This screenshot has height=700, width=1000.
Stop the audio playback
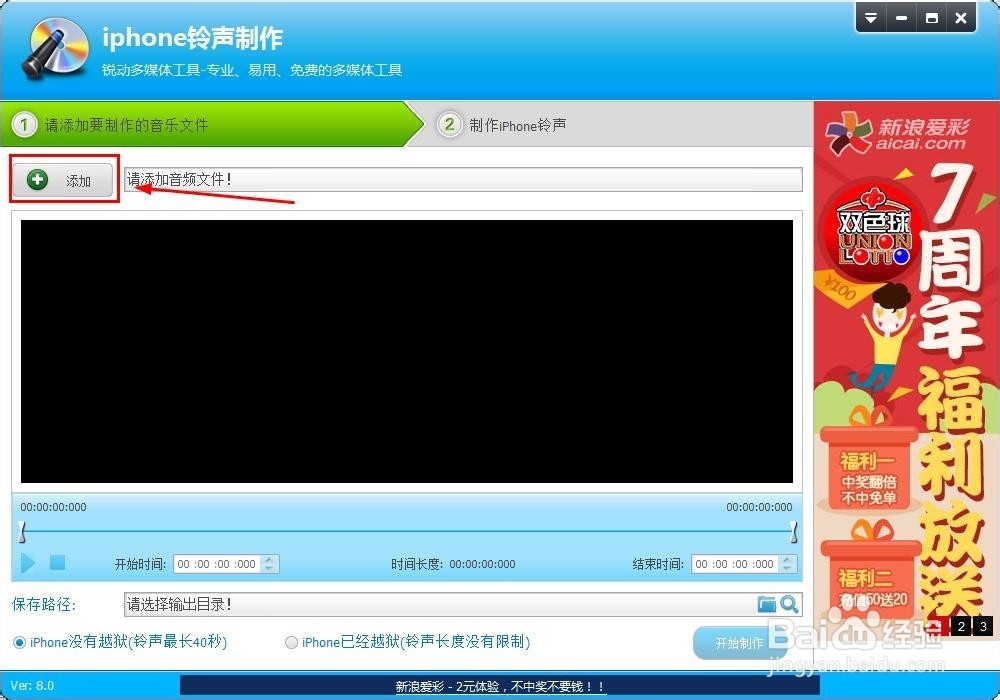[x=57, y=562]
